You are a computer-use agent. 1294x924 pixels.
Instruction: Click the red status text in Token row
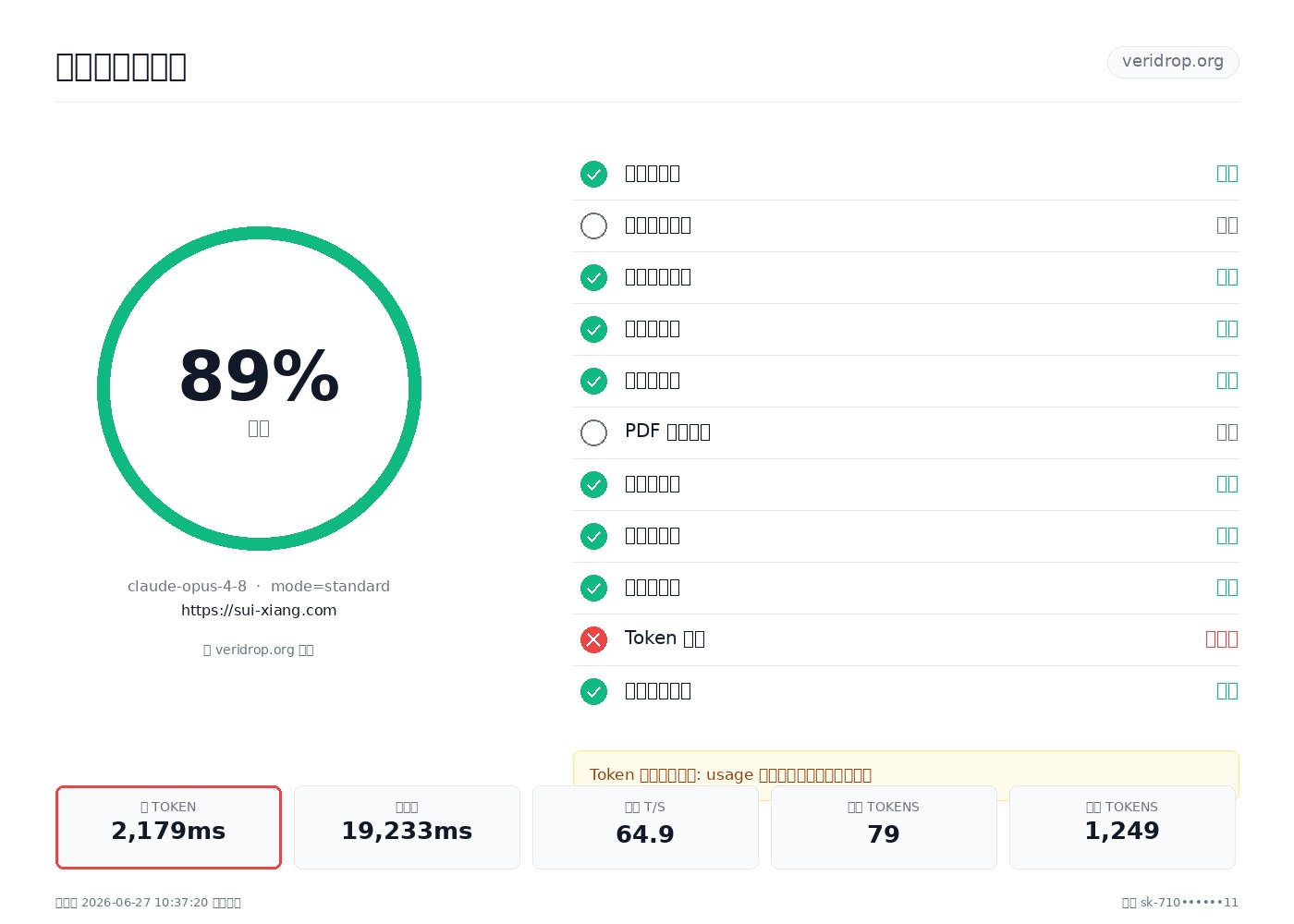click(x=1222, y=639)
